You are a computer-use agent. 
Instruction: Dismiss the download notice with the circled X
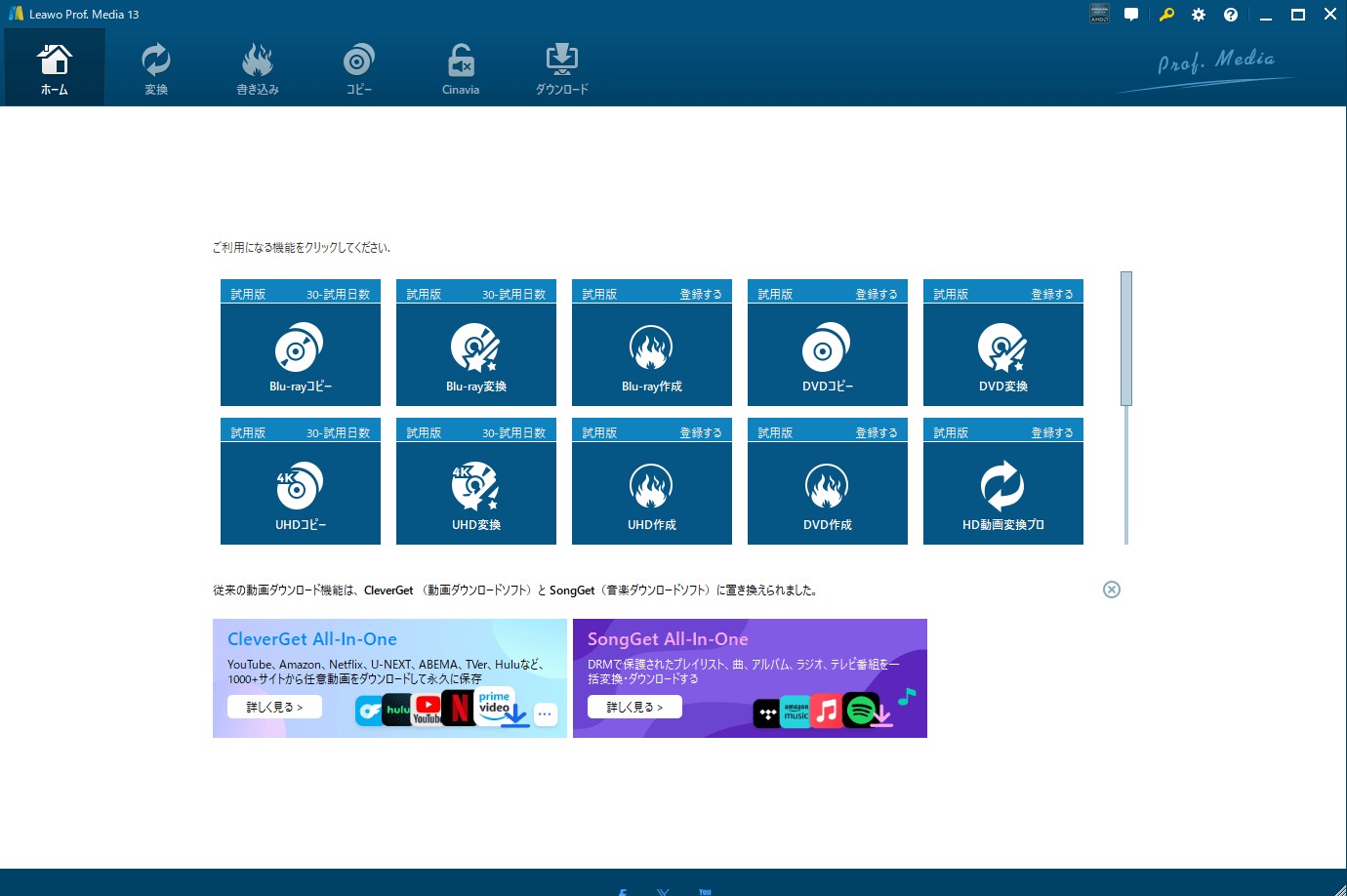1112,590
